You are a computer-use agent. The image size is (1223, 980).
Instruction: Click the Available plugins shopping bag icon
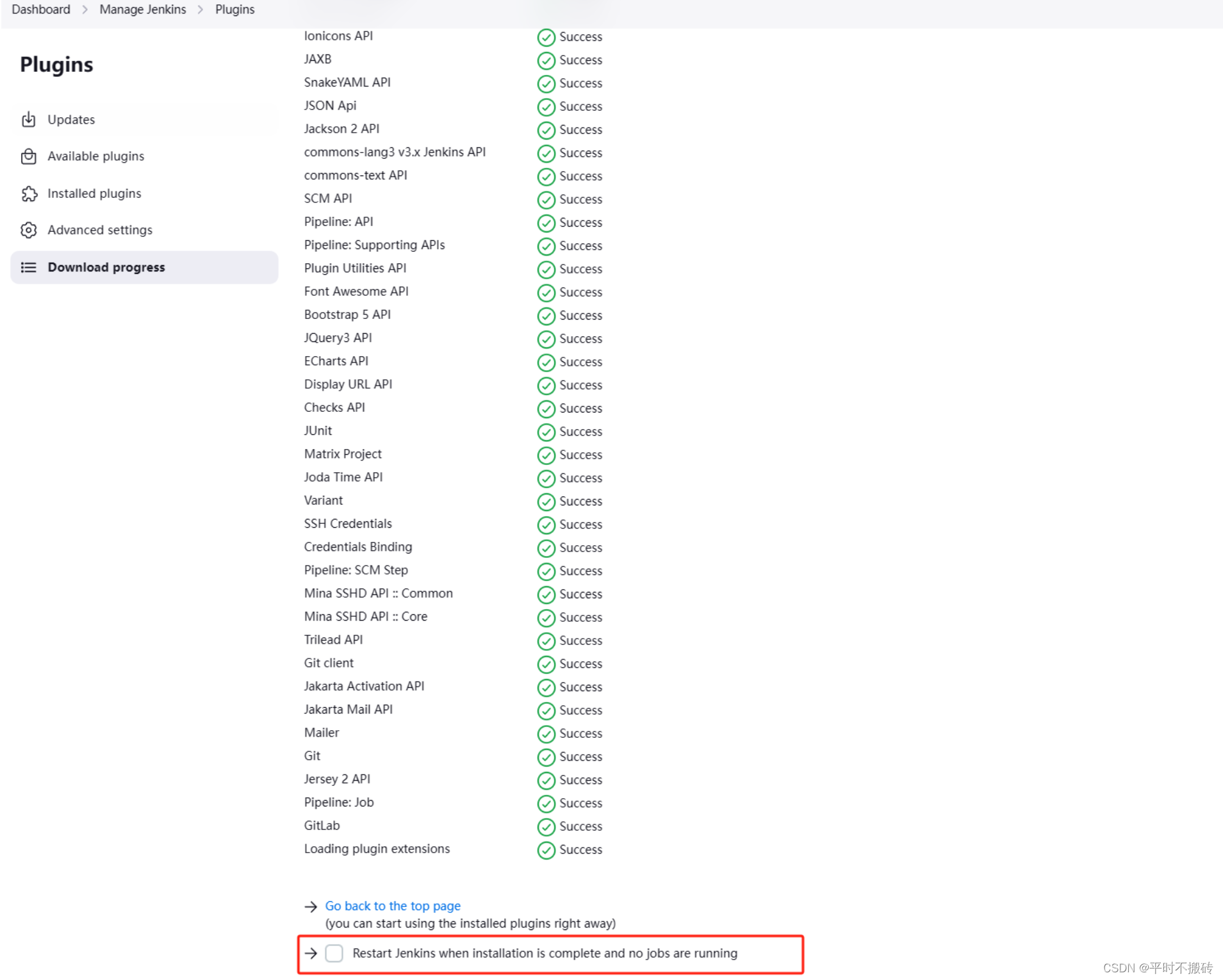coord(29,156)
